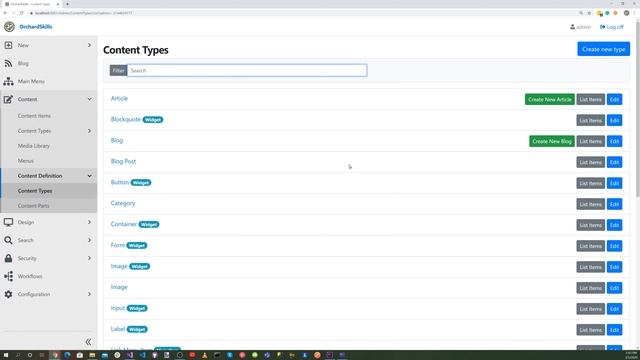Click the Filter search input field

[x=247, y=70]
